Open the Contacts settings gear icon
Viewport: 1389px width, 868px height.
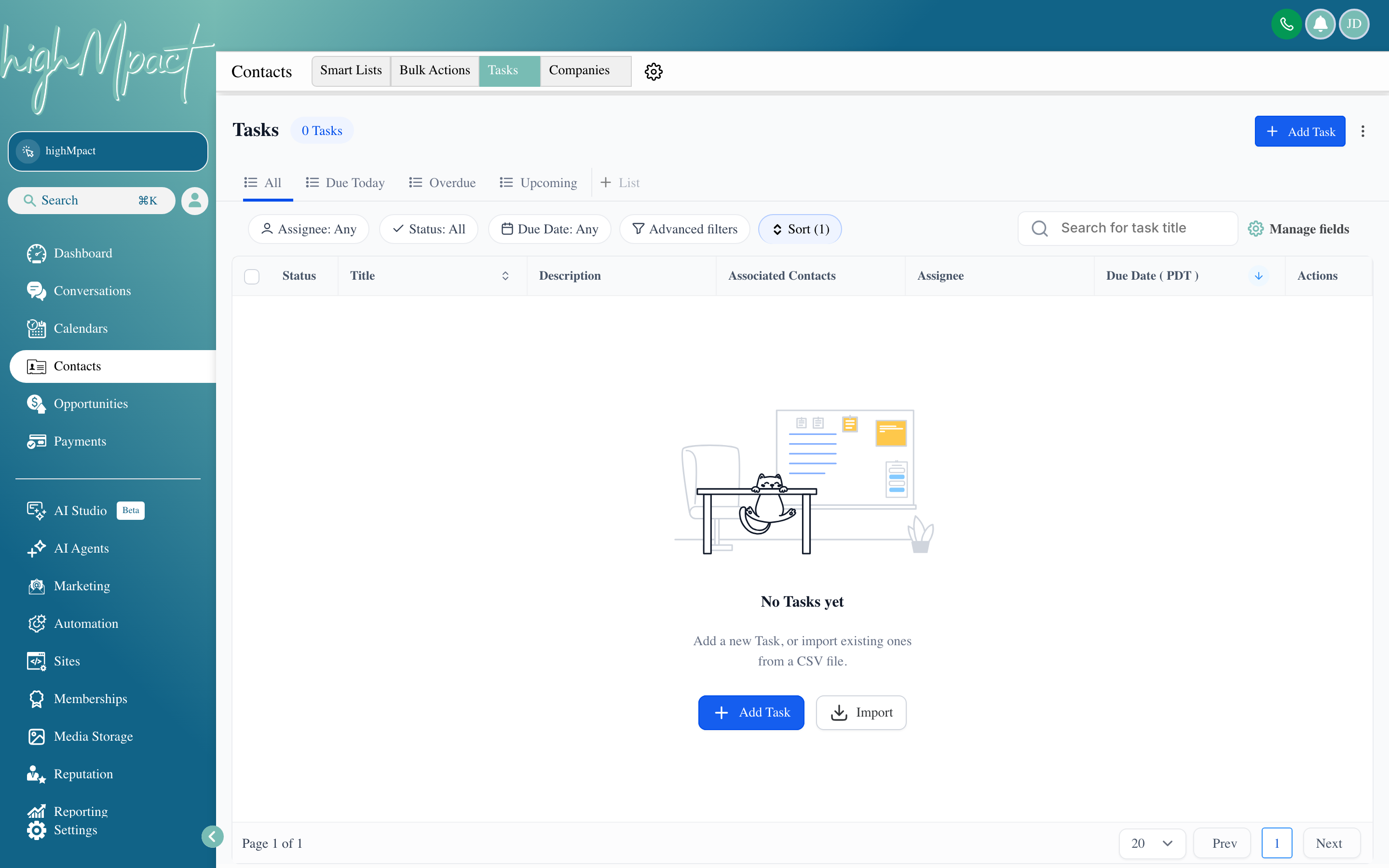click(x=653, y=71)
